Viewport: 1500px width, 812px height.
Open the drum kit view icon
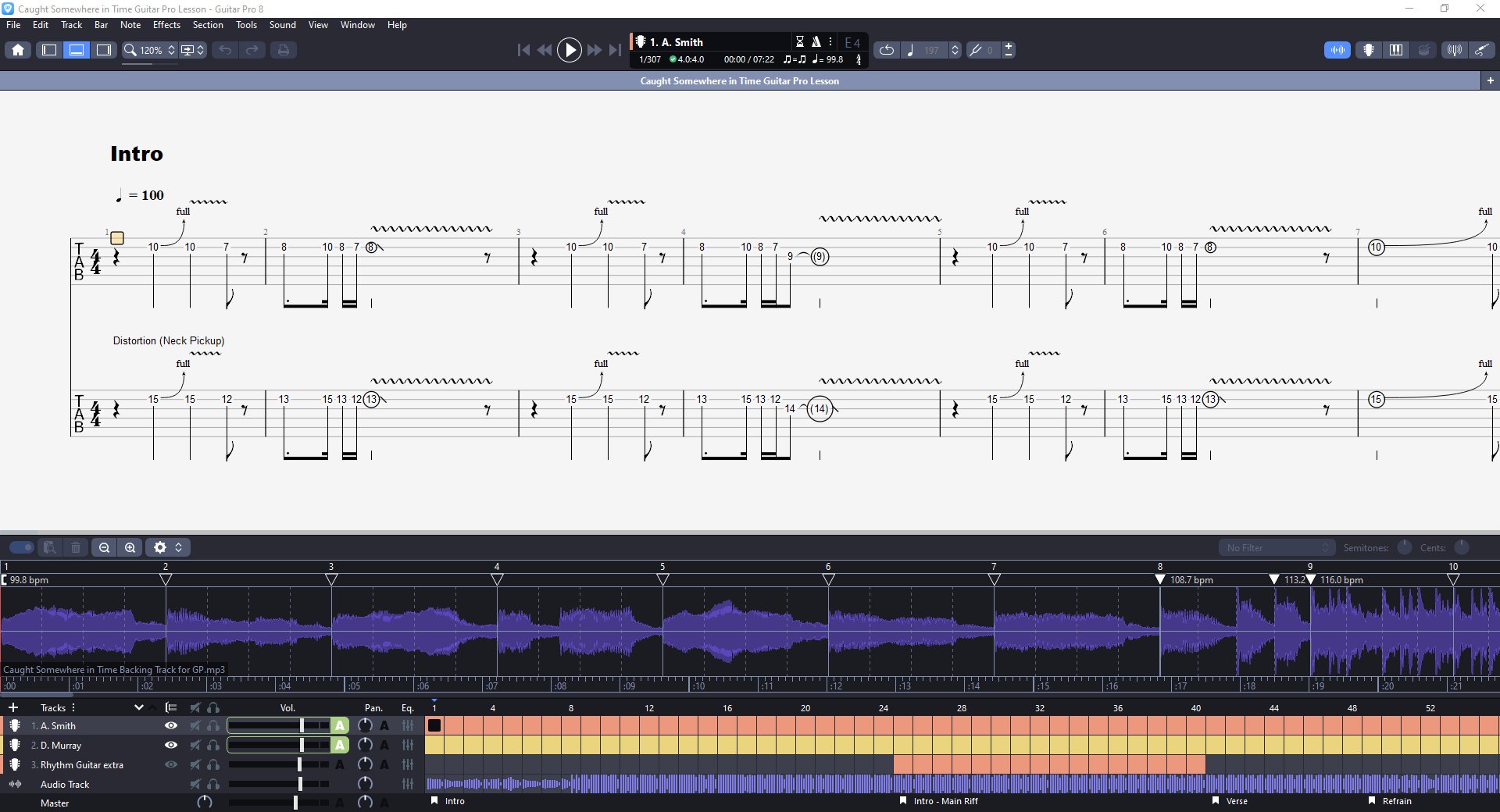(x=1424, y=50)
